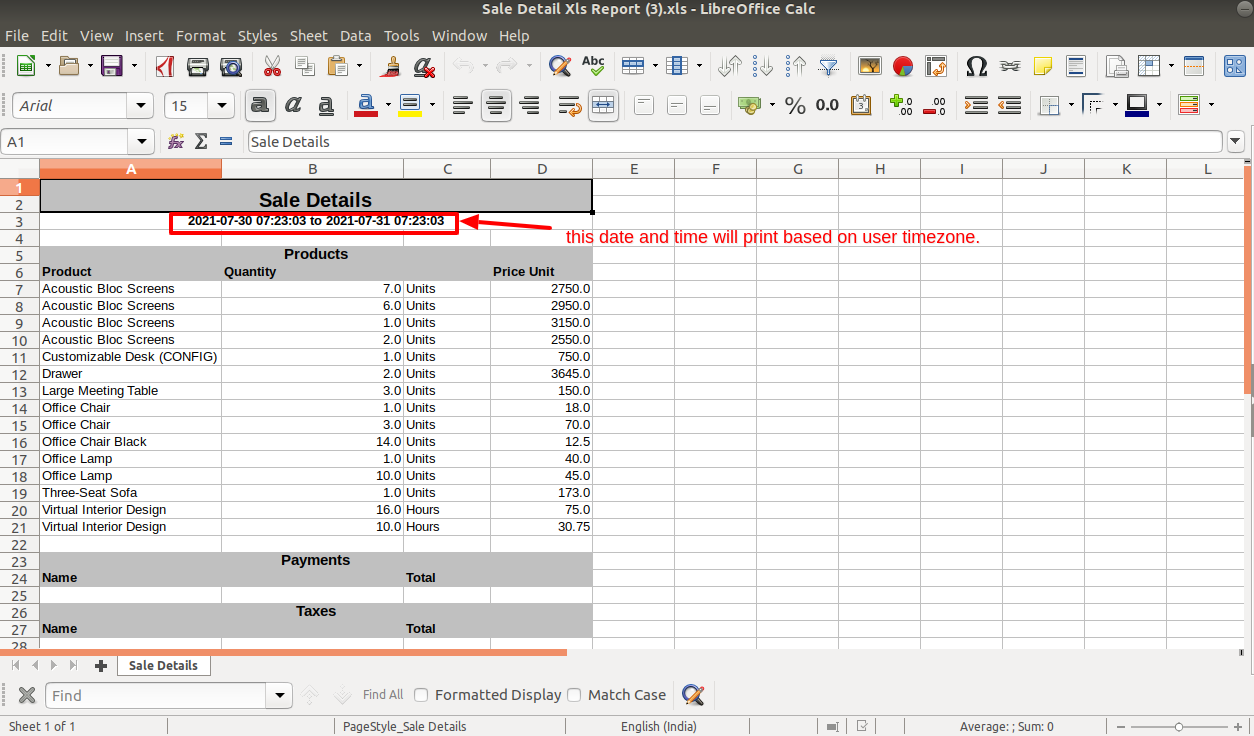Open the Data menu
Screen dimensions: 1254x736
tap(355, 35)
